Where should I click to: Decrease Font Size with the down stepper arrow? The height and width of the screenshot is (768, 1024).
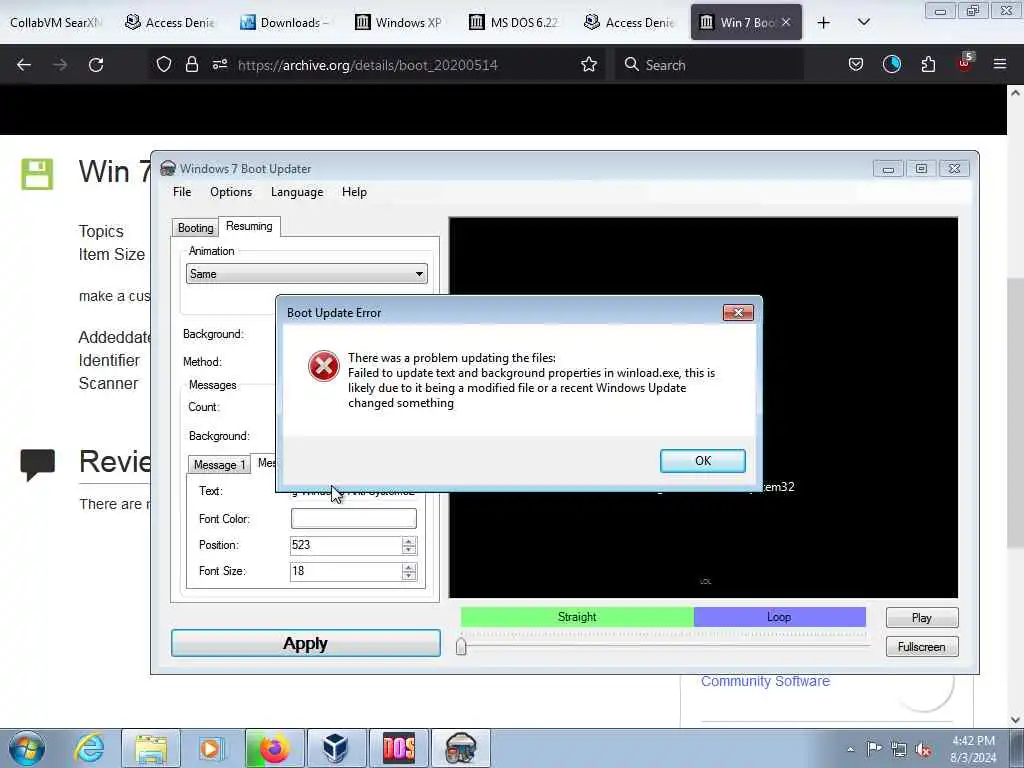tap(409, 576)
